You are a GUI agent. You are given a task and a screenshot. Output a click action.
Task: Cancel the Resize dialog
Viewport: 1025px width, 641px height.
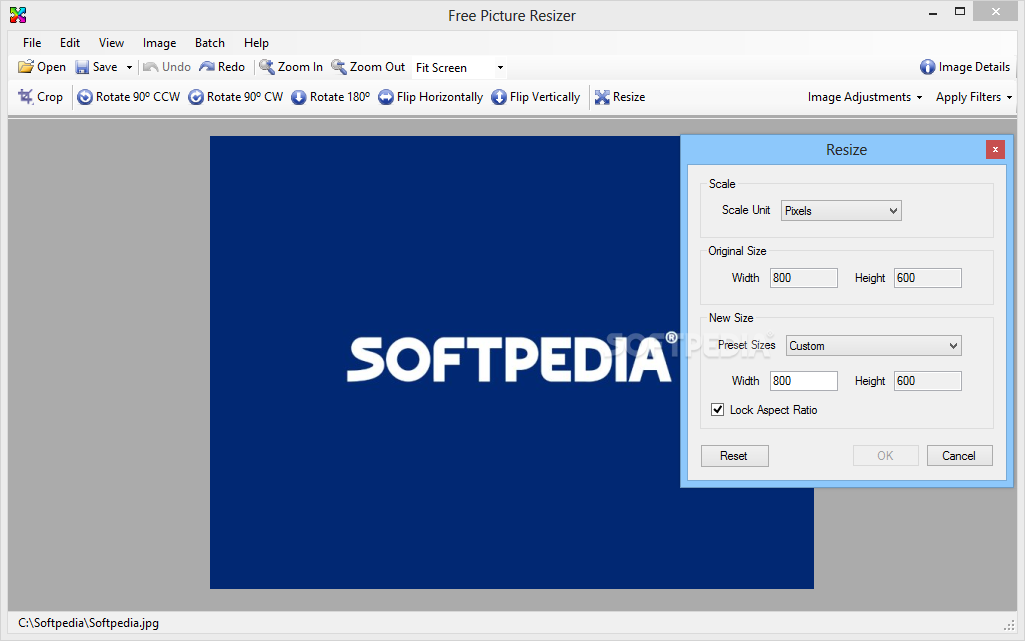click(x=960, y=456)
